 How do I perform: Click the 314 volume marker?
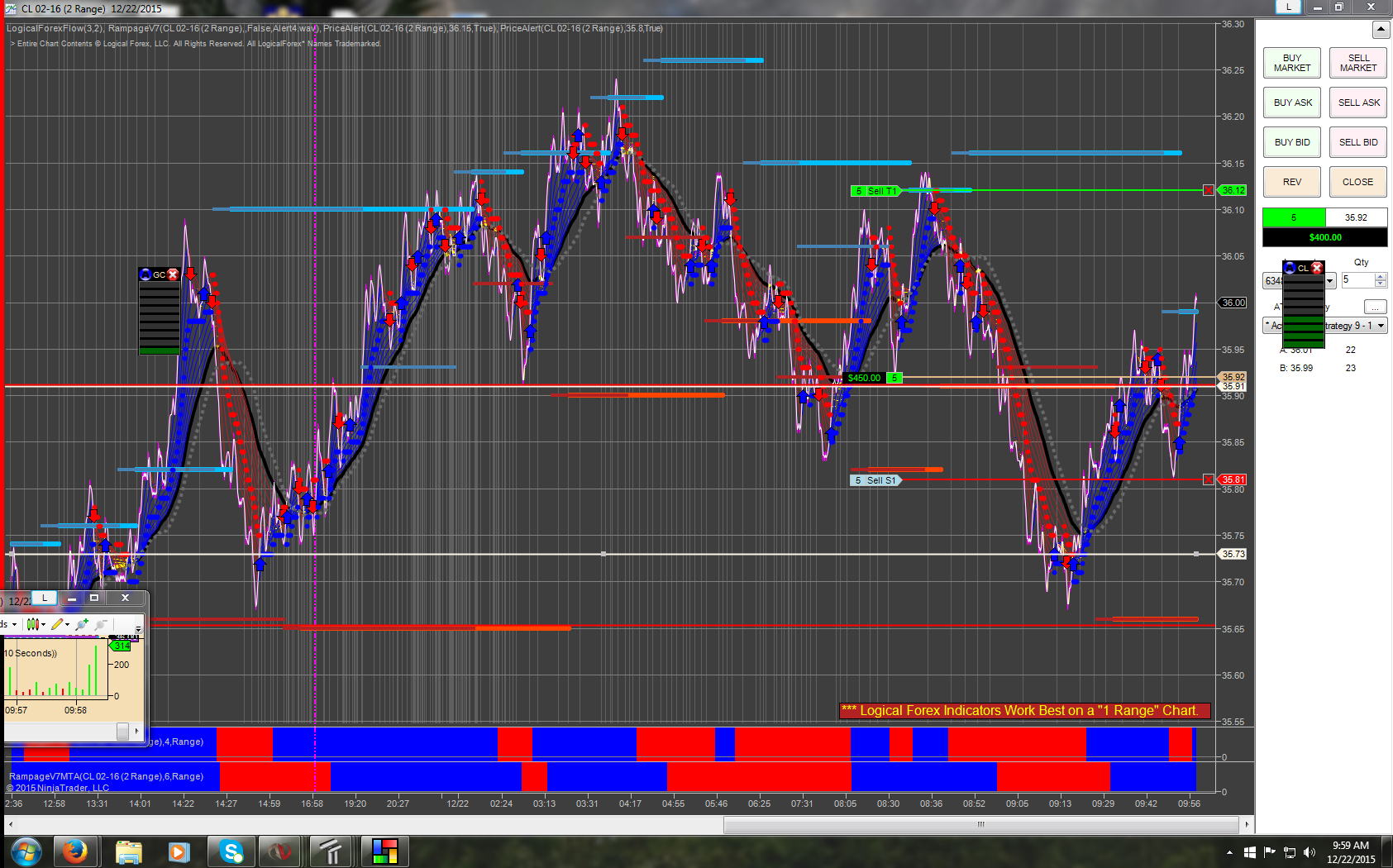[122, 646]
